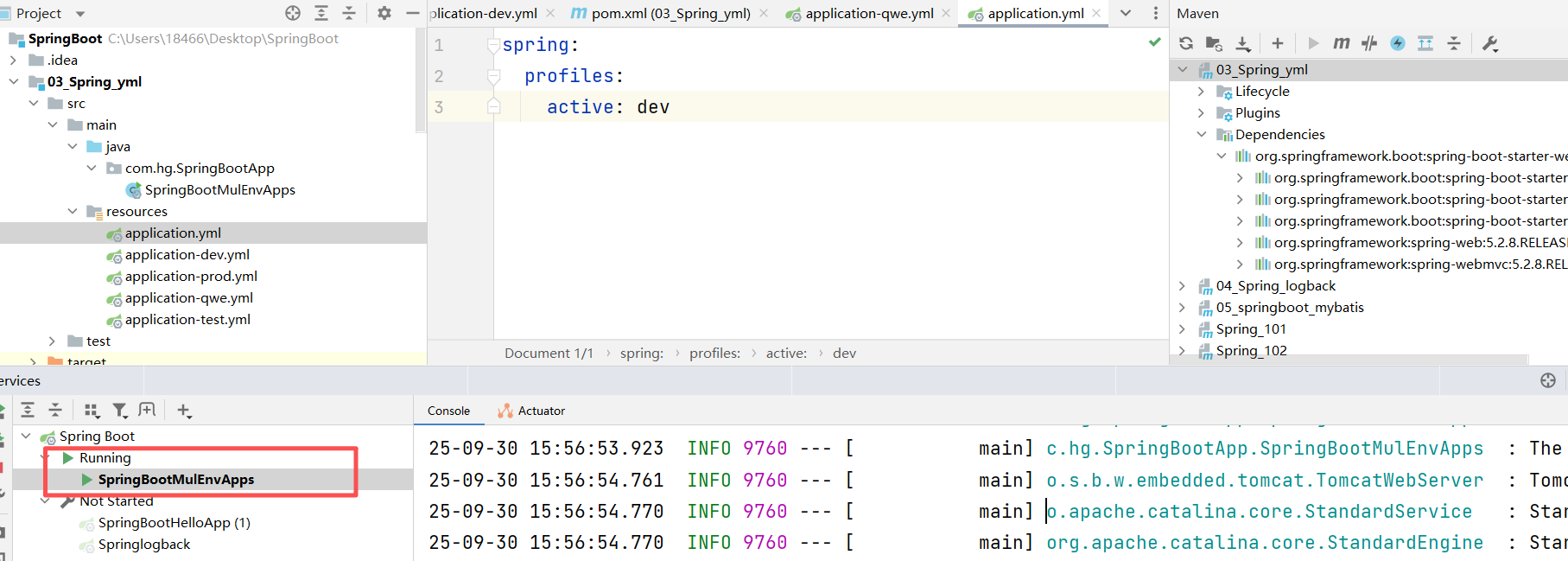Image resolution: width=1568 pixels, height=561 pixels.
Task: Show Maven dependencies diagram icon
Action: pyautogui.click(x=1425, y=43)
